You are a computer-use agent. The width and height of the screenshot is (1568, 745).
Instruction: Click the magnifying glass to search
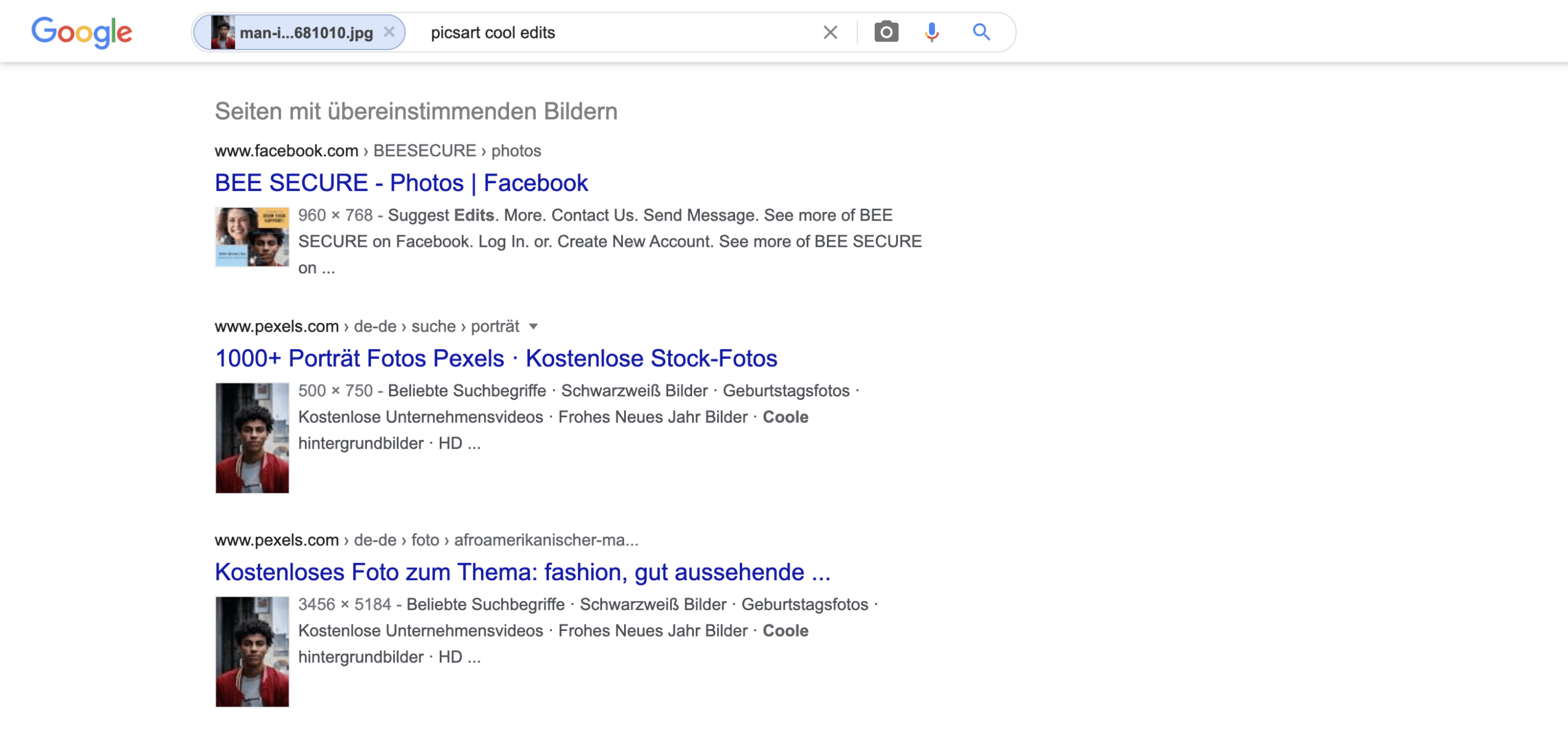pyautogui.click(x=981, y=31)
